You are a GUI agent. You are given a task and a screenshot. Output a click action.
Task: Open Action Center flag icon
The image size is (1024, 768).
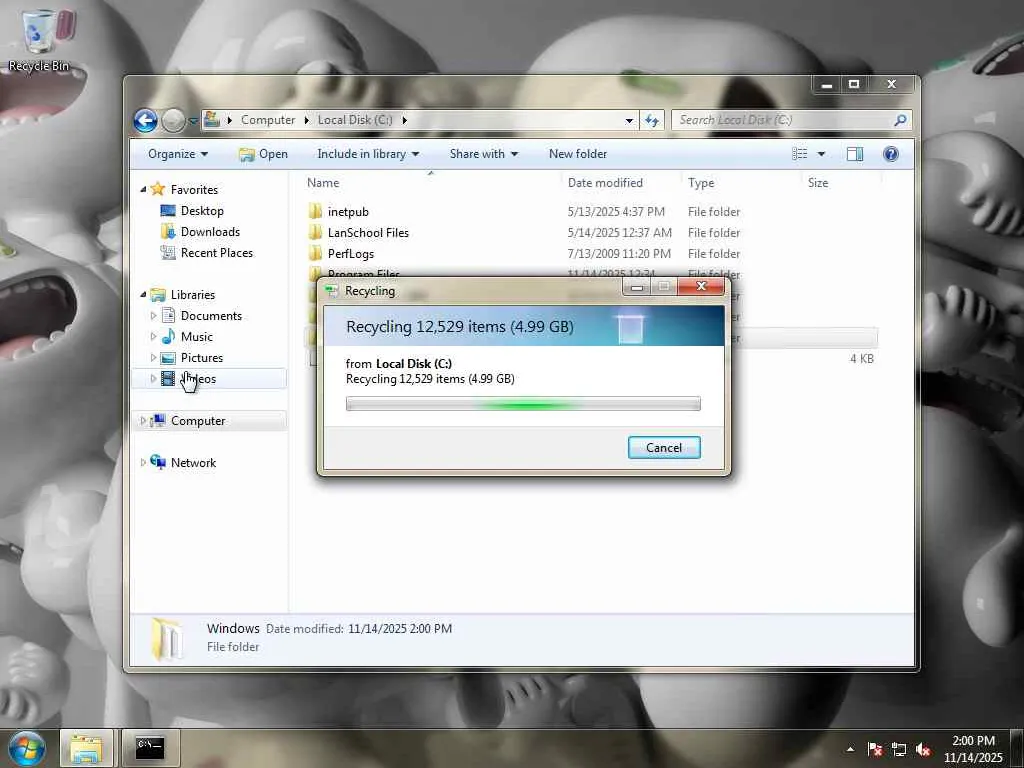tap(875, 750)
